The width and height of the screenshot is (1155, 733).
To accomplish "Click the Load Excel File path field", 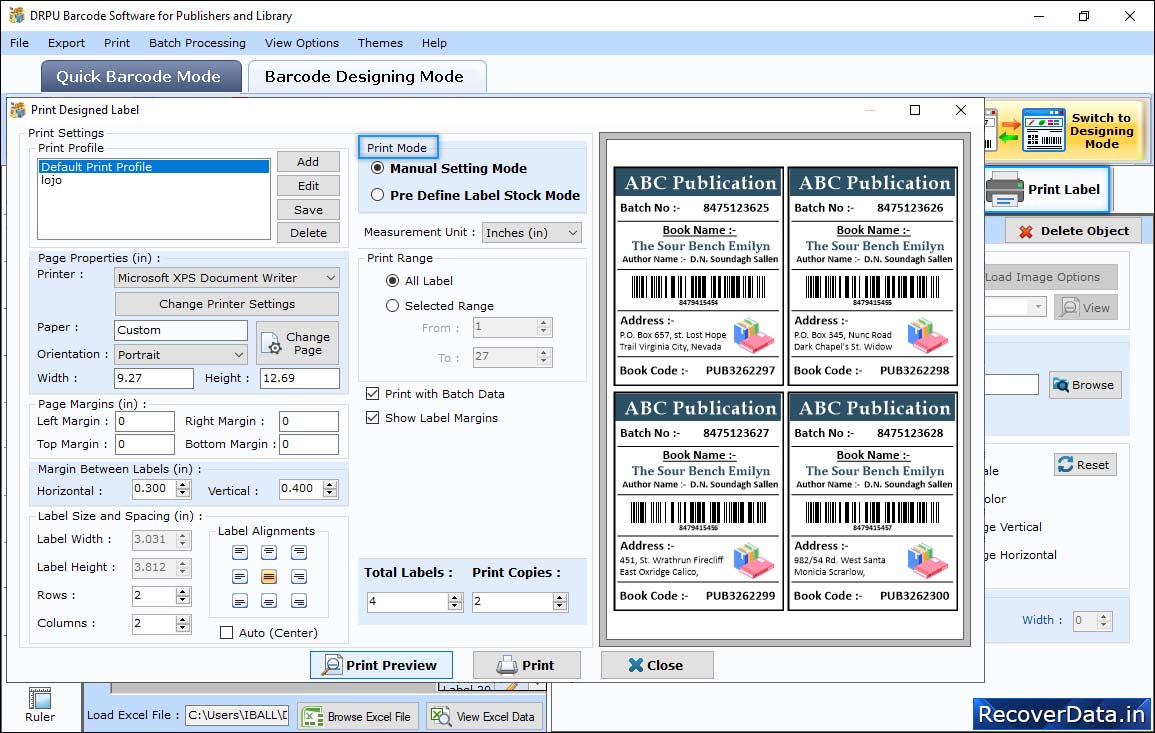I will click(236, 715).
